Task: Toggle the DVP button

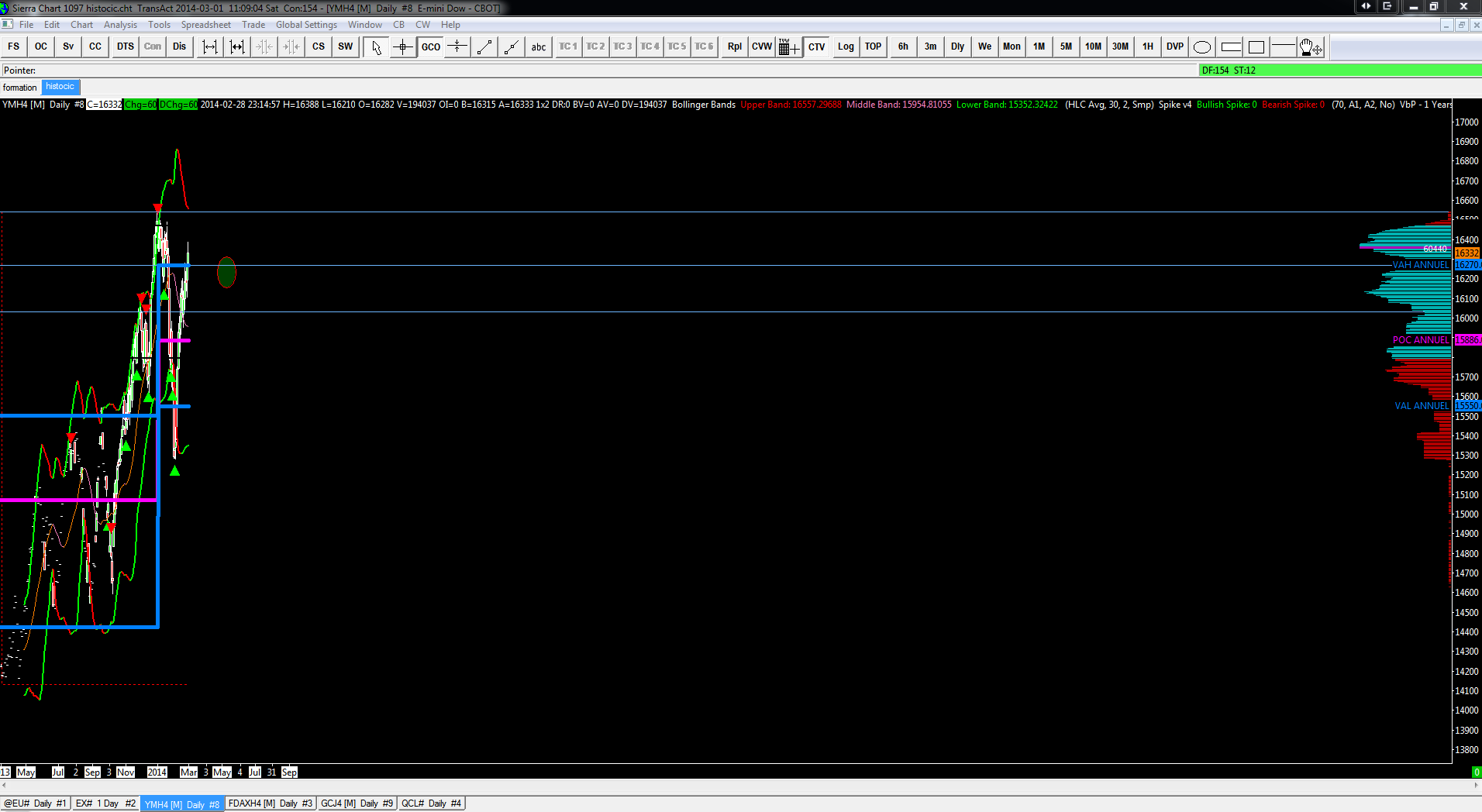Action: click(1175, 46)
